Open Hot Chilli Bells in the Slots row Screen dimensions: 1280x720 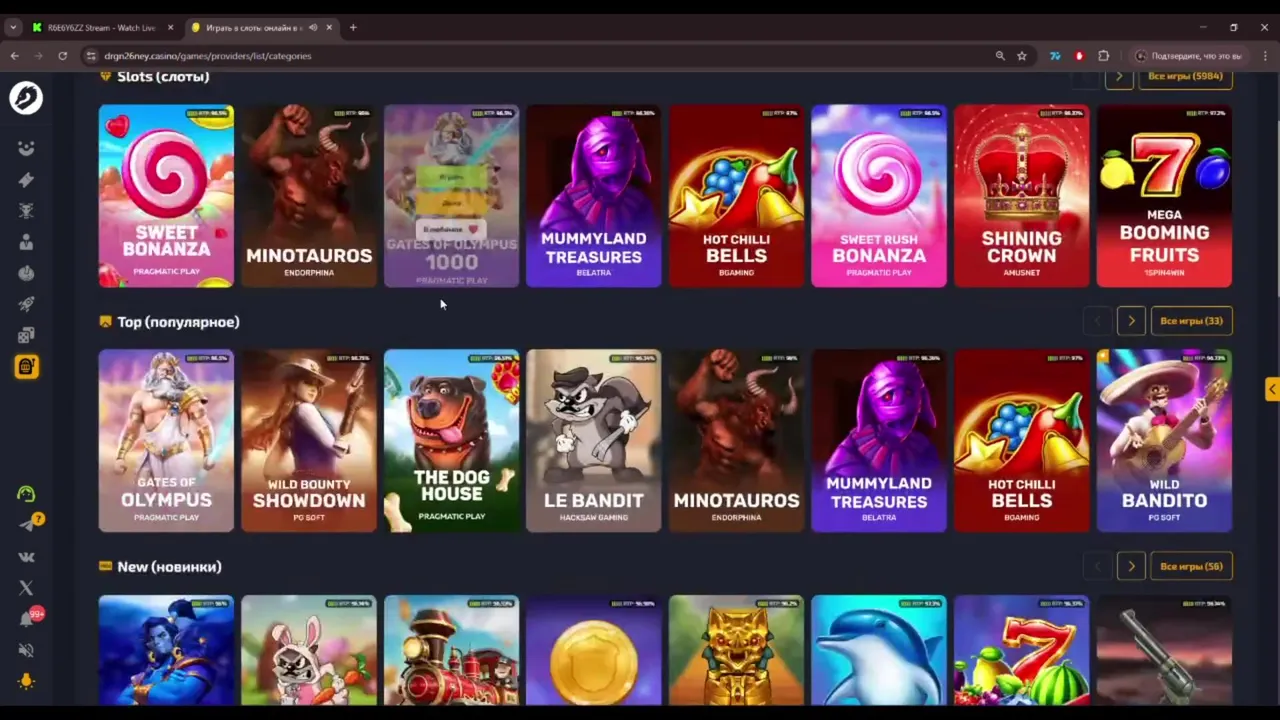736,196
